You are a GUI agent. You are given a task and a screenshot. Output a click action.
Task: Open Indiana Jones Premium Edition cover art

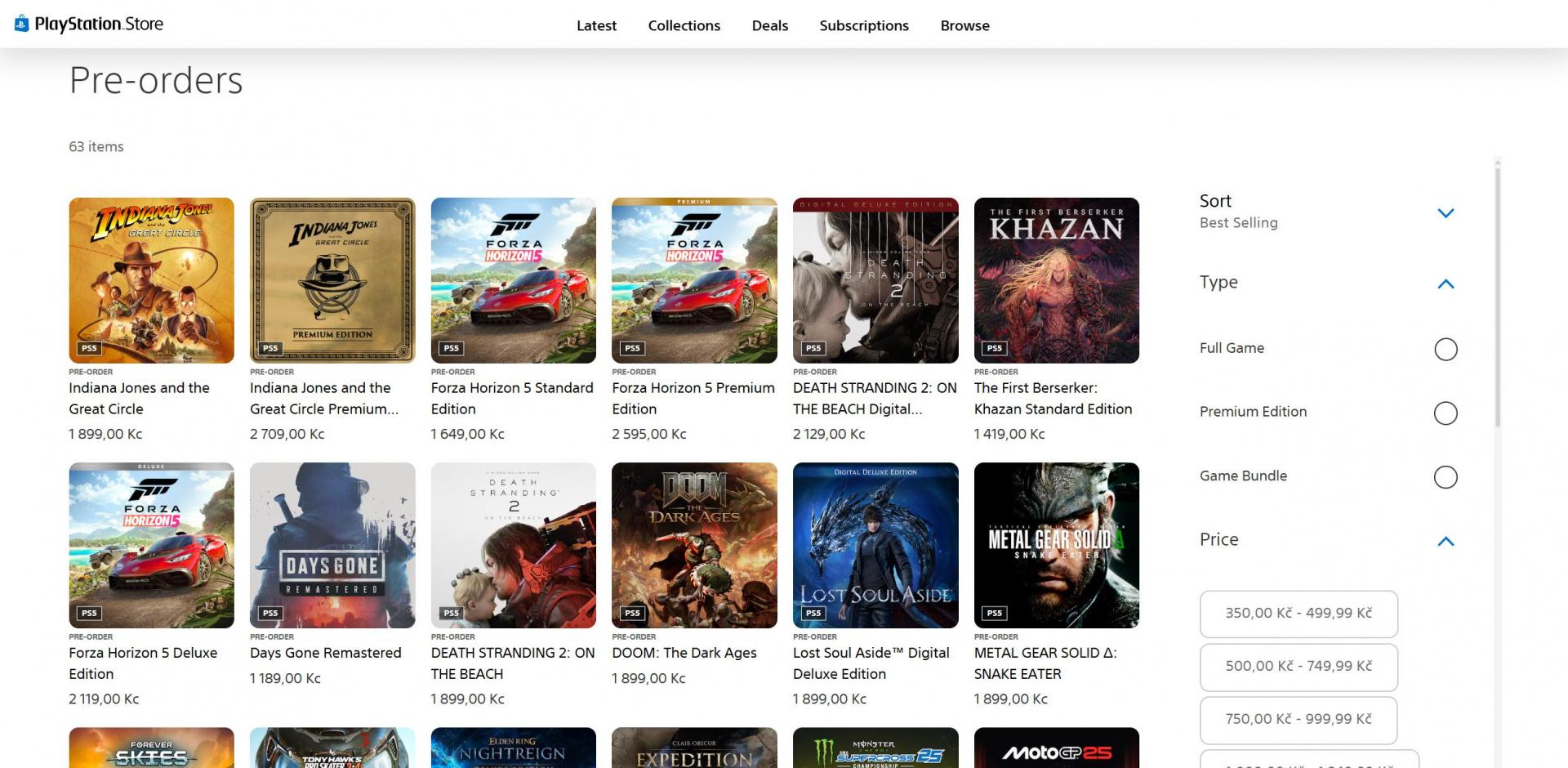pos(332,280)
